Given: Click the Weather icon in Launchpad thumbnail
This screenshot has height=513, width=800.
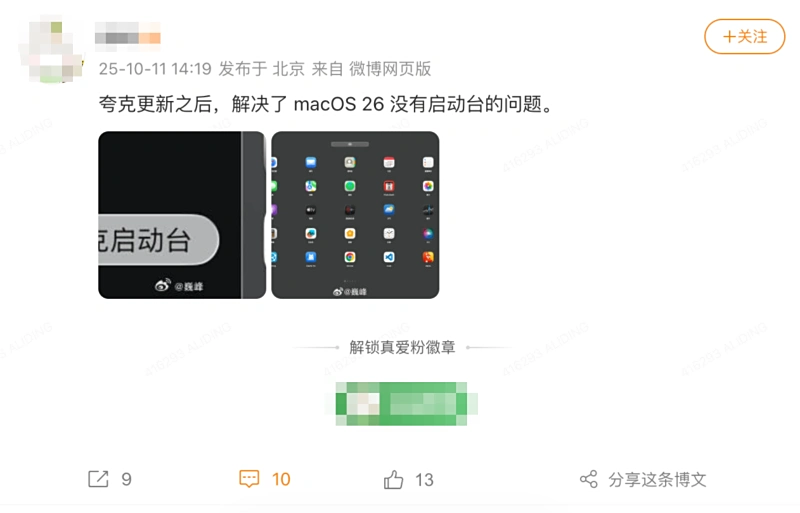Looking at the screenshot, I should (x=389, y=209).
